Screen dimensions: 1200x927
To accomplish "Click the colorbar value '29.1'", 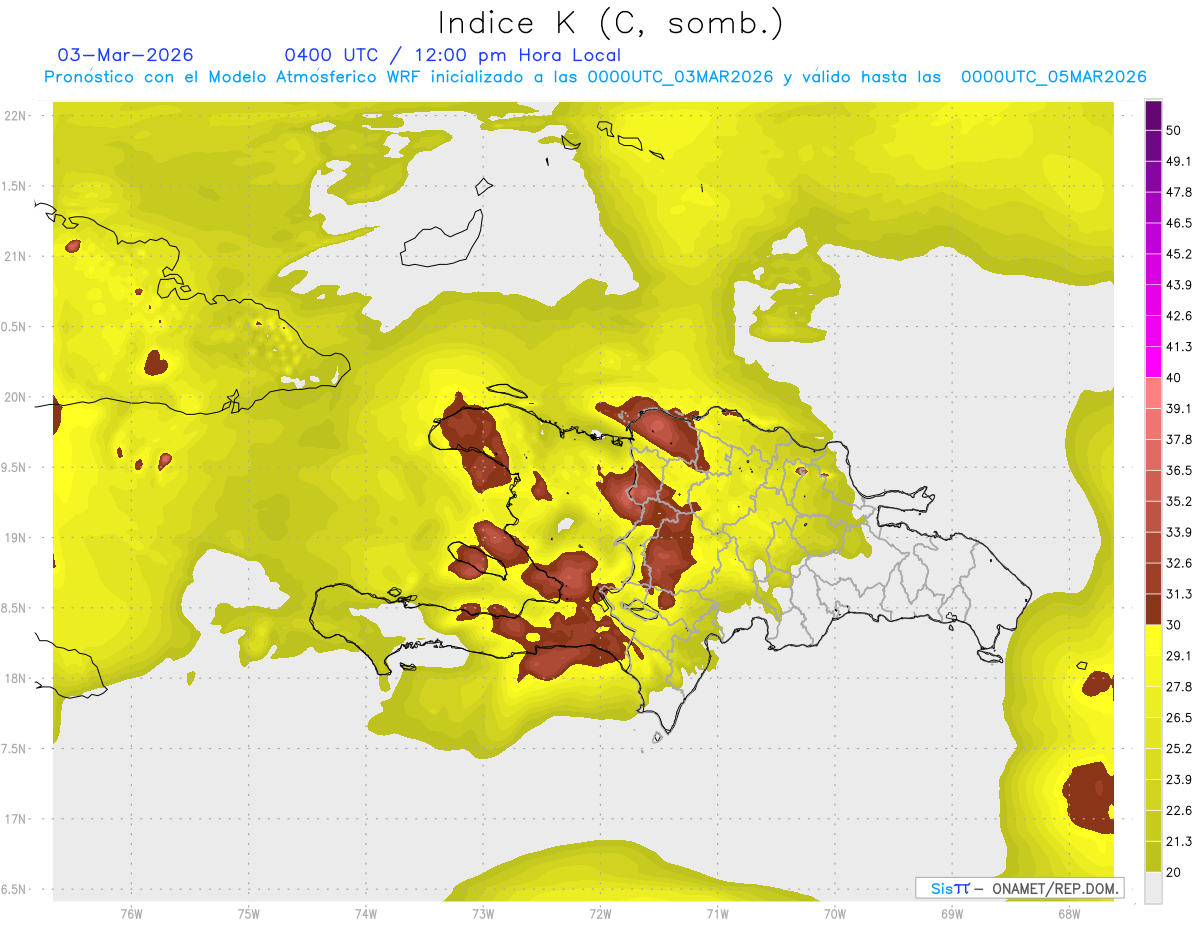I will pos(1180,656).
